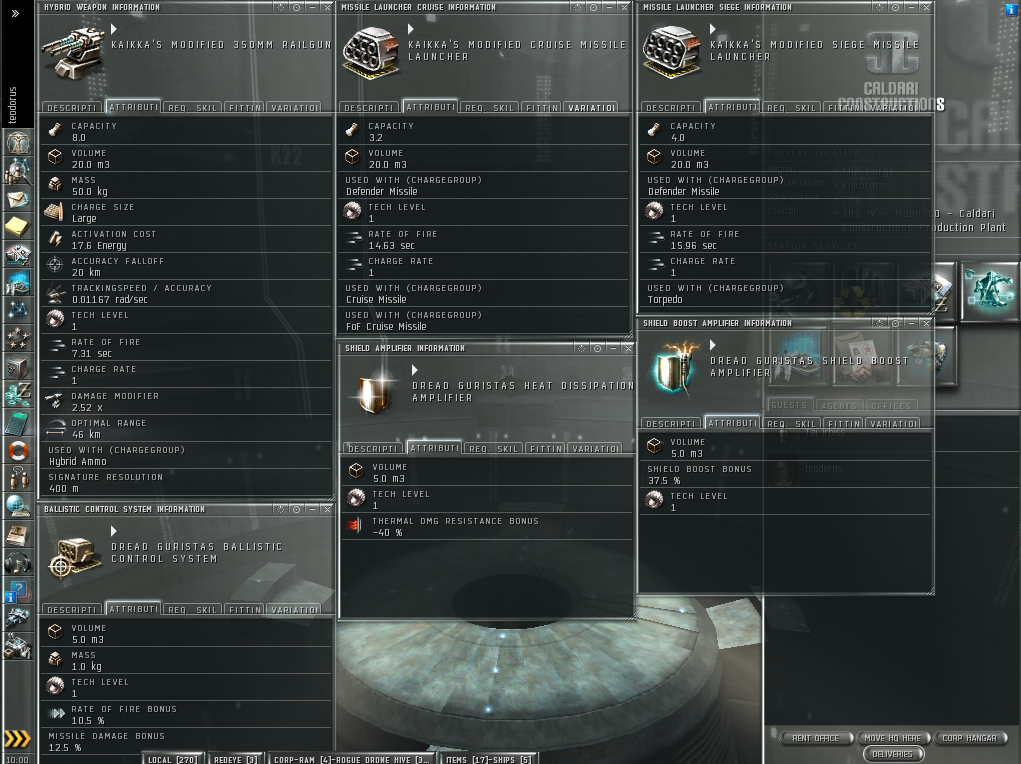Click the orange lifebuoy help icon
The height and width of the screenshot is (764, 1021).
[x=18, y=450]
